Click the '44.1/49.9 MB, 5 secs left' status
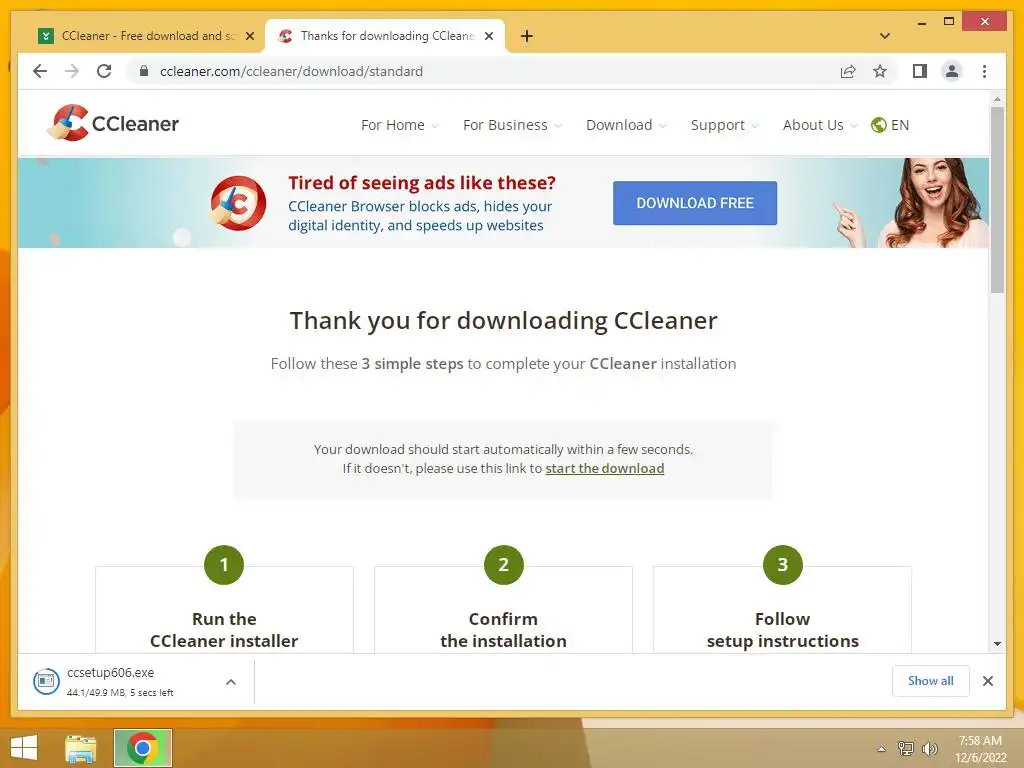This screenshot has height=768, width=1024. (x=120, y=693)
